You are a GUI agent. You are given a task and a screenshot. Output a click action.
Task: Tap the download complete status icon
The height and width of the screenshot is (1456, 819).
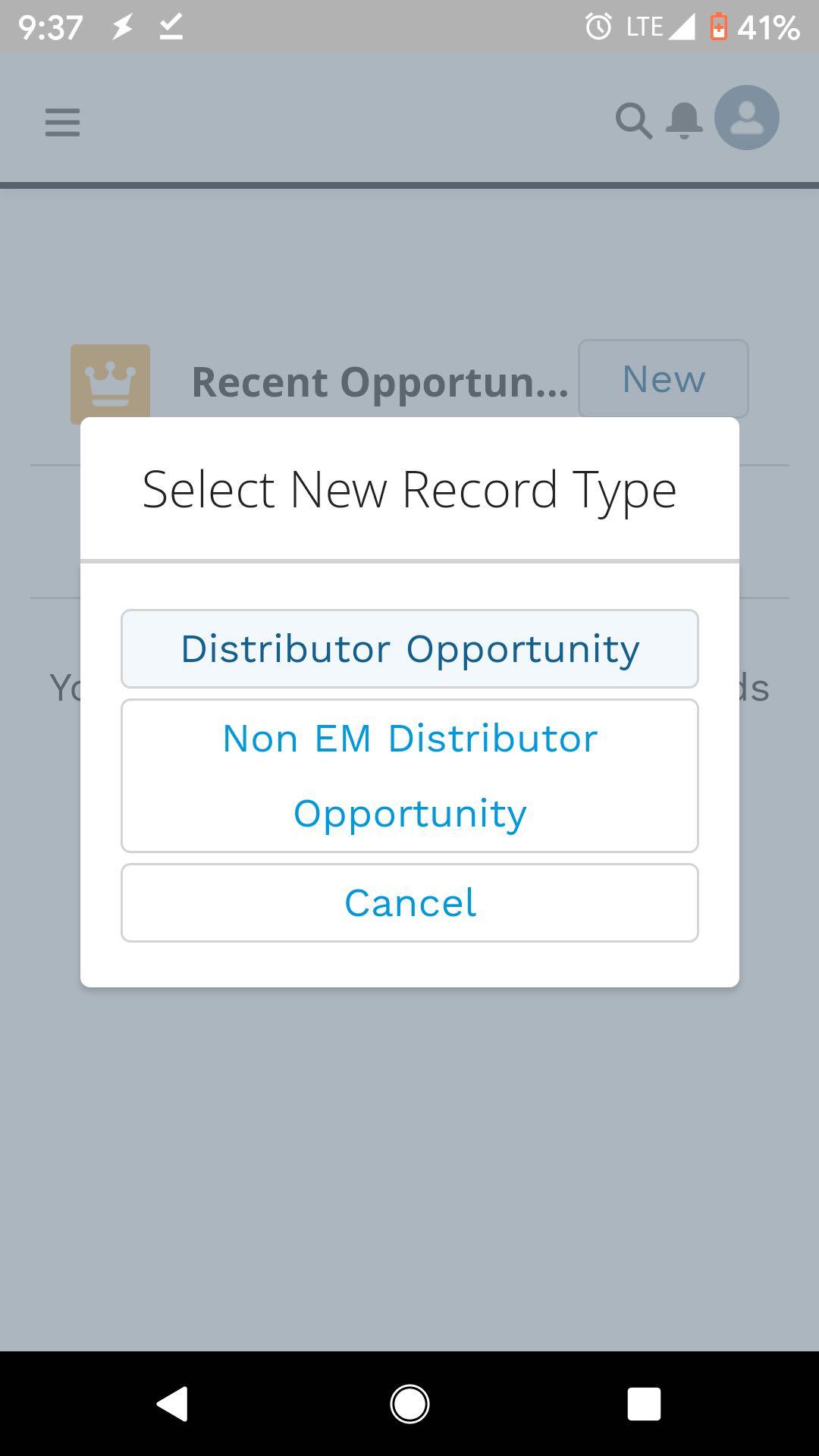point(171,27)
